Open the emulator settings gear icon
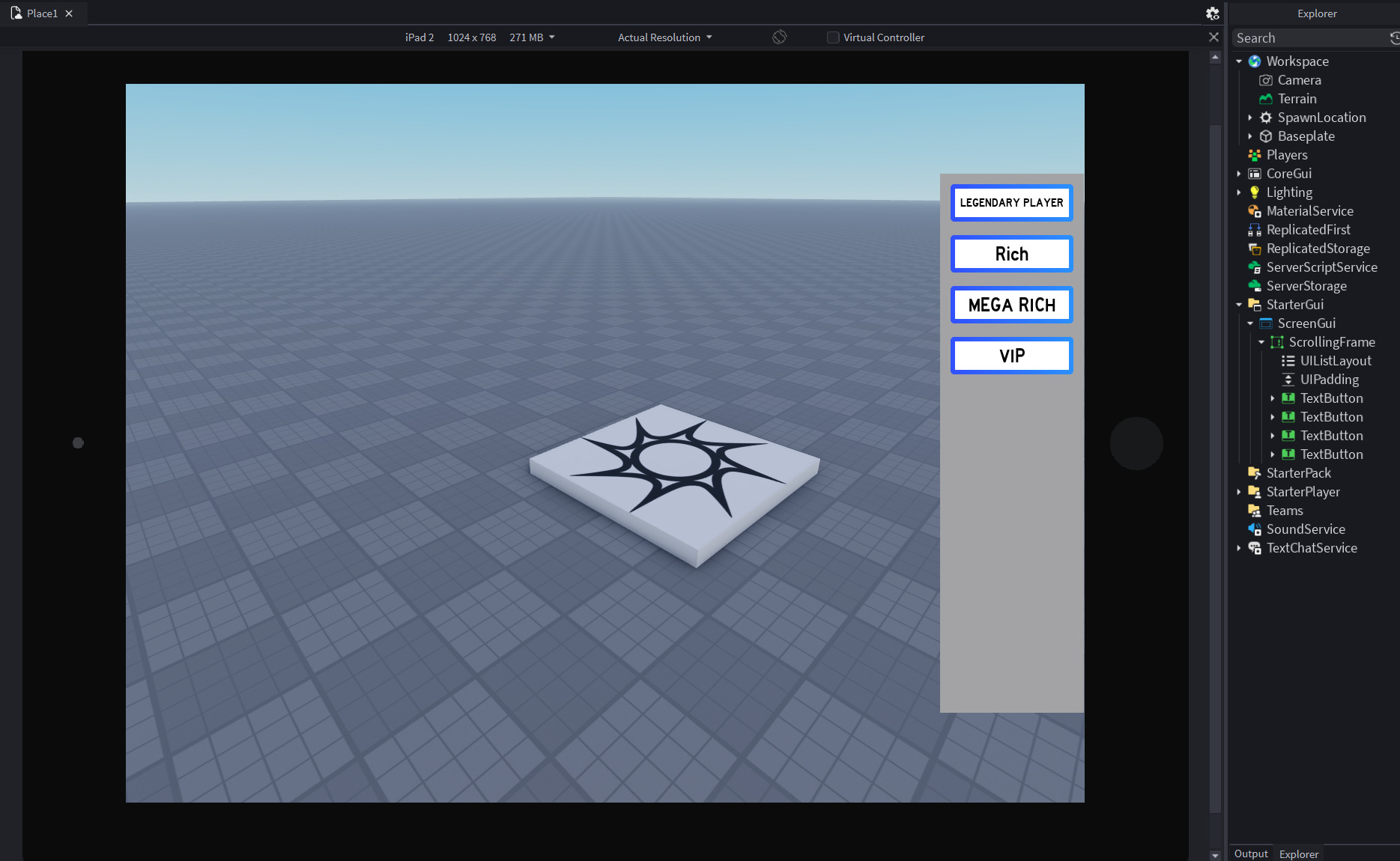Image resolution: width=1400 pixels, height=861 pixels. click(1213, 13)
